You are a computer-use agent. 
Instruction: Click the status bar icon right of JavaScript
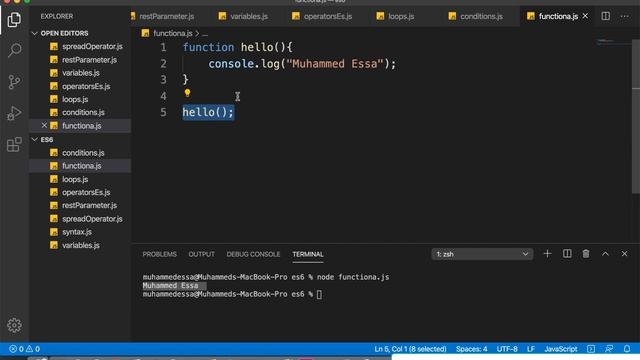591,349
